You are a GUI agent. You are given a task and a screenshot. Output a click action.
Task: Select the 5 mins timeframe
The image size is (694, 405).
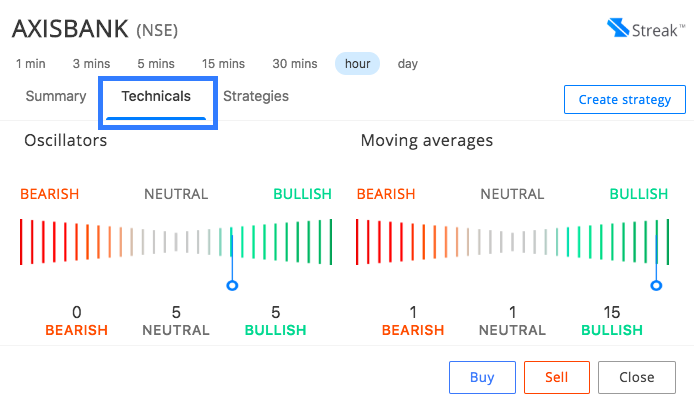tap(156, 64)
